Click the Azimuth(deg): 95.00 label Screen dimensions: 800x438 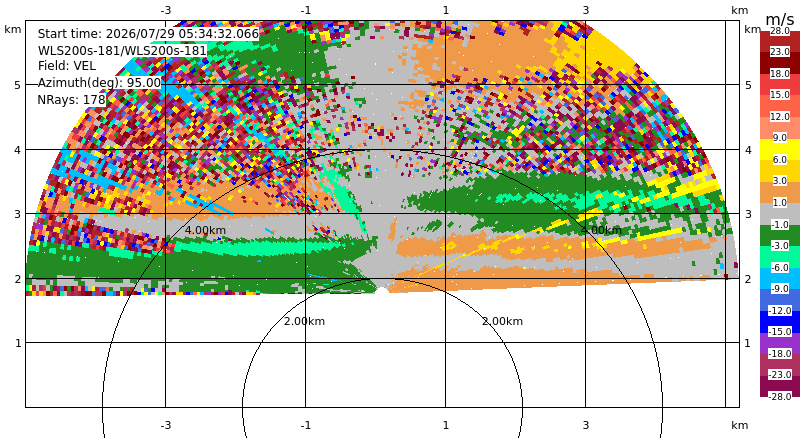coord(99,83)
